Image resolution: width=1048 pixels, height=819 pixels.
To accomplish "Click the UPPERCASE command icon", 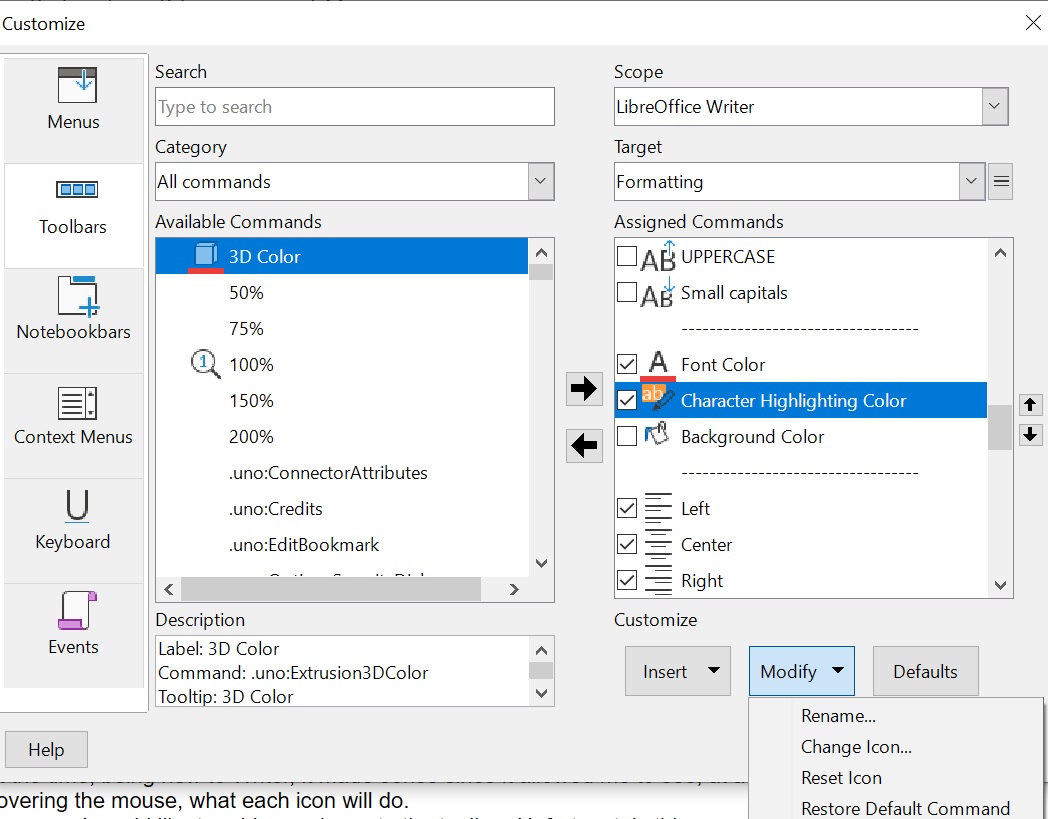I will pyautogui.click(x=658, y=256).
